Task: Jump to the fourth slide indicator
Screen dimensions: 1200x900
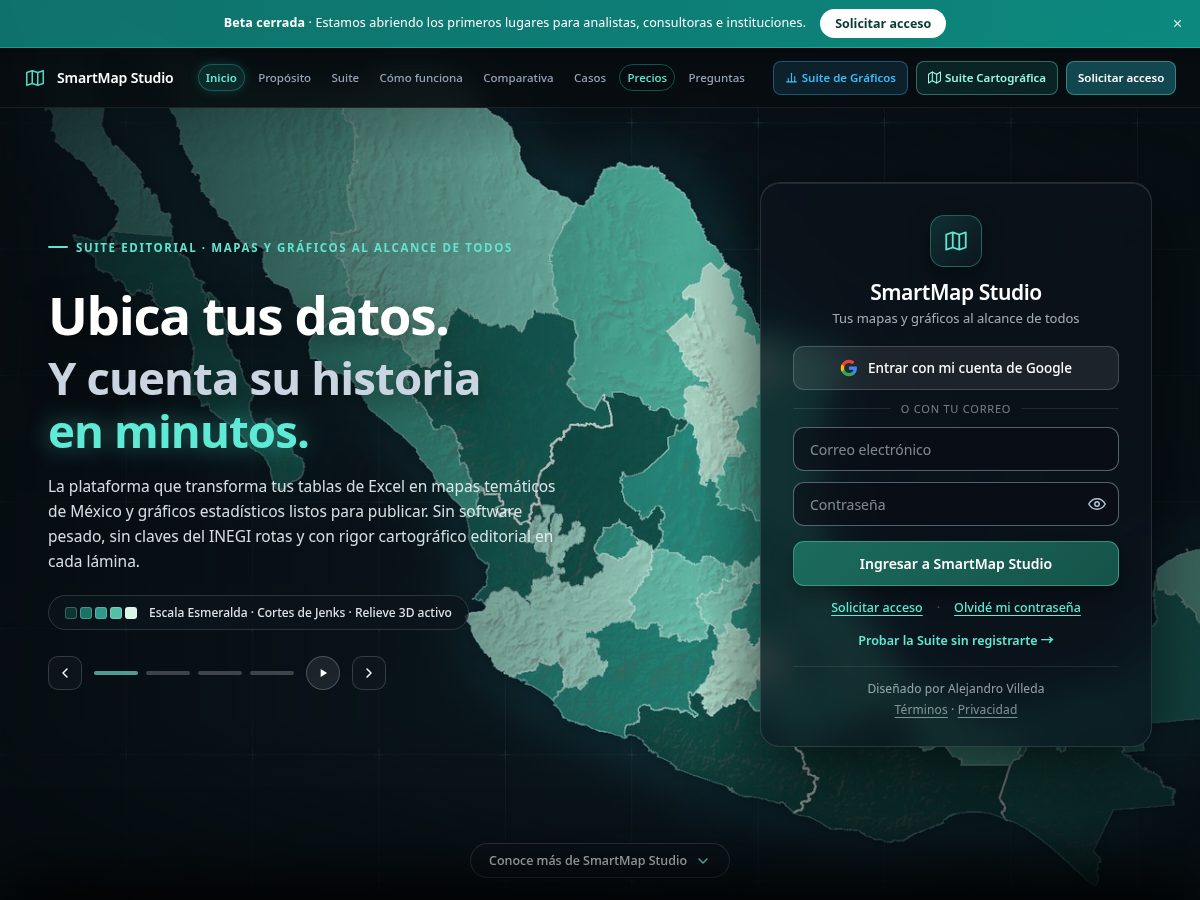Action: pos(272,673)
